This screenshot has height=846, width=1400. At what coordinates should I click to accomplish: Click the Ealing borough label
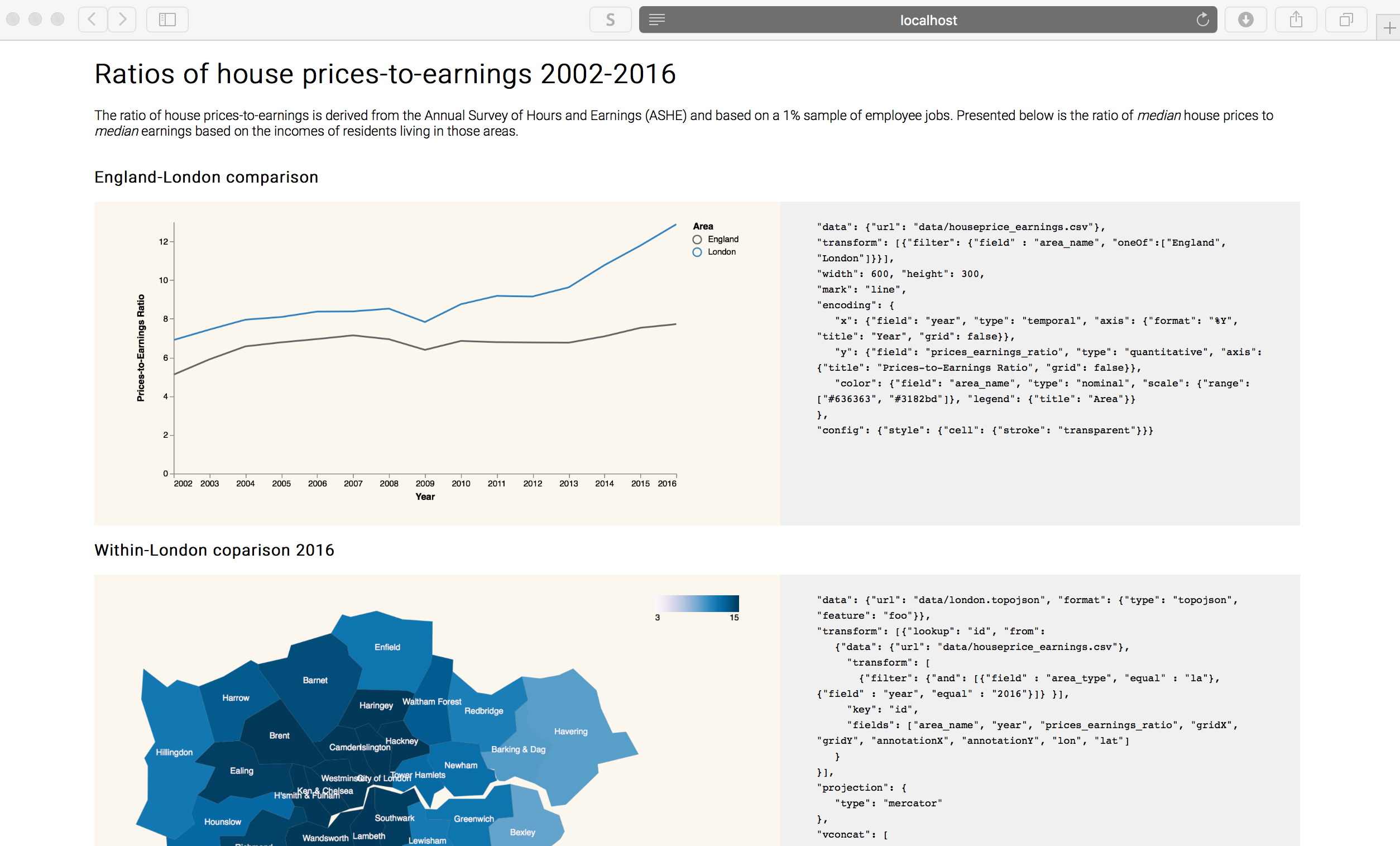(x=242, y=771)
